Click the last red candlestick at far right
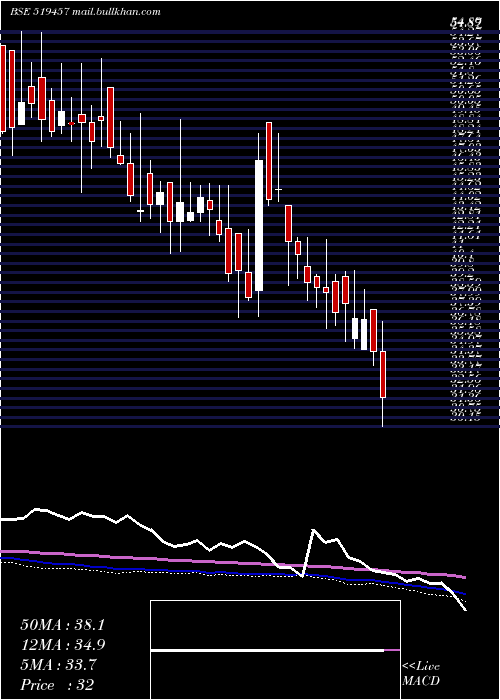The width and height of the screenshot is (500, 700). (x=383, y=374)
